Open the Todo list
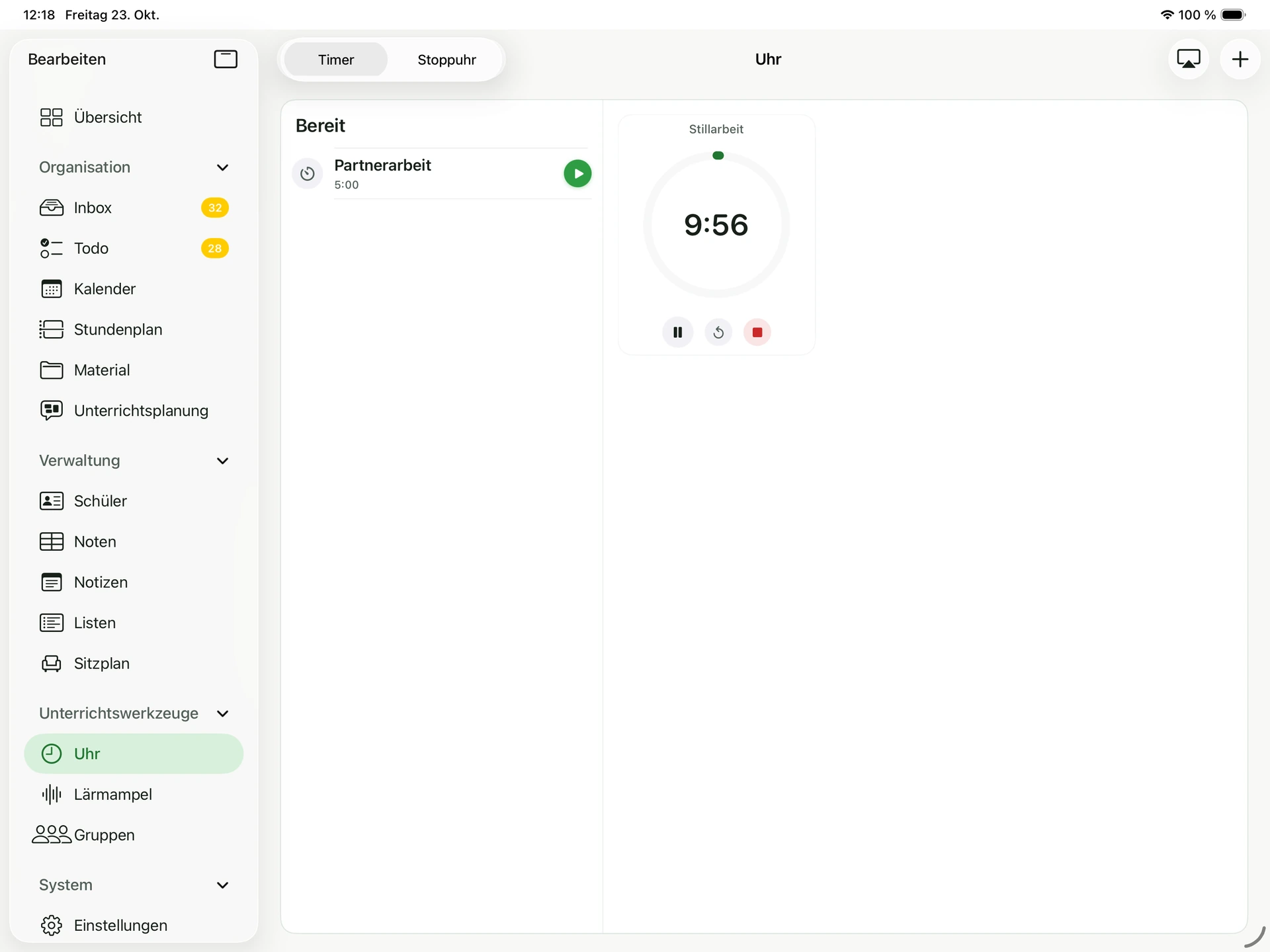 click(134, 249)
